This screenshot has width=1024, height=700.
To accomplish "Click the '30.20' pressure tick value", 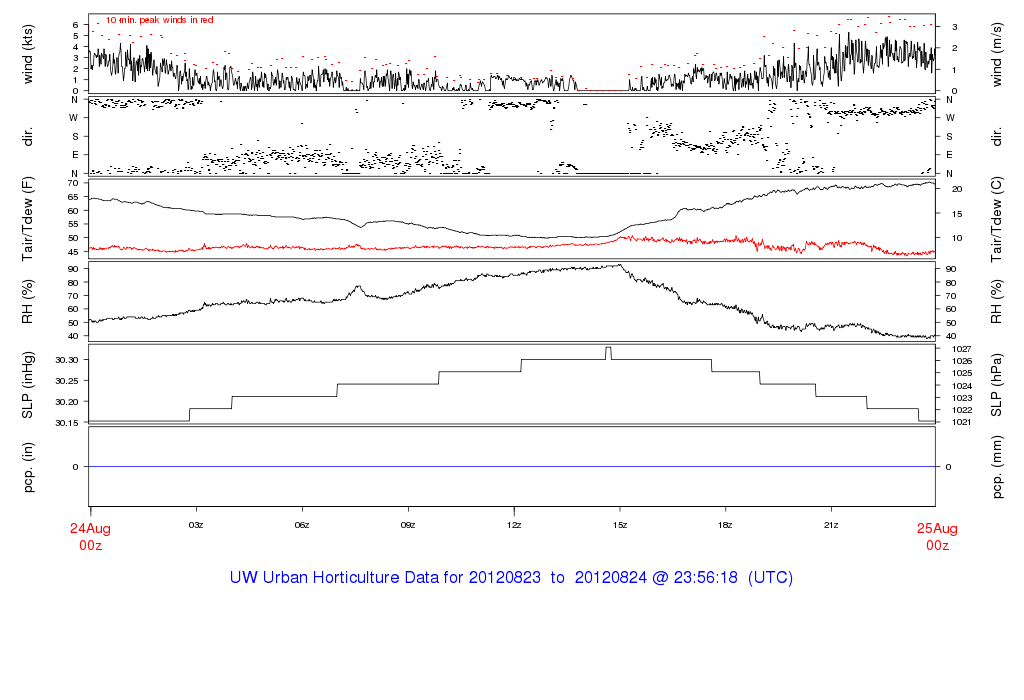I will pyautogui.click(x=67, y=402).
